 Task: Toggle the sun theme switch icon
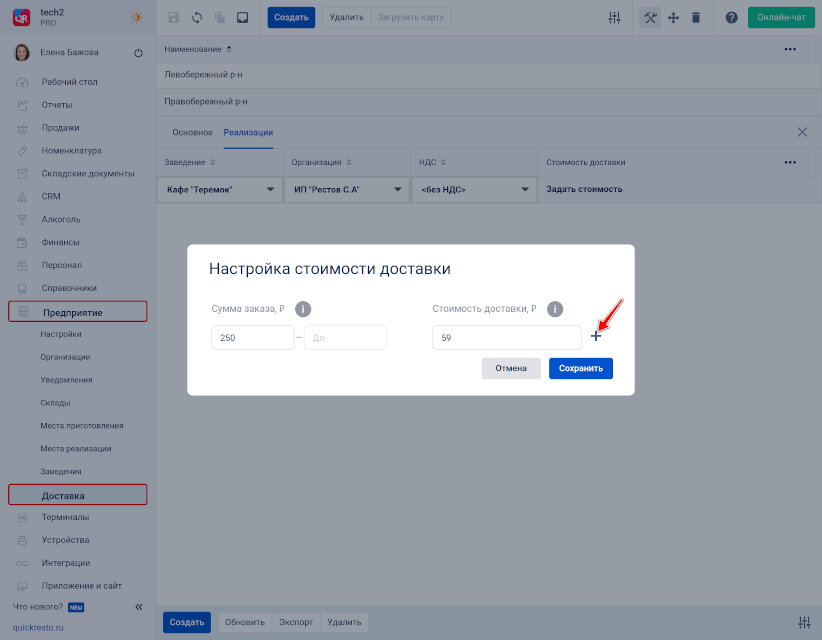136,18
